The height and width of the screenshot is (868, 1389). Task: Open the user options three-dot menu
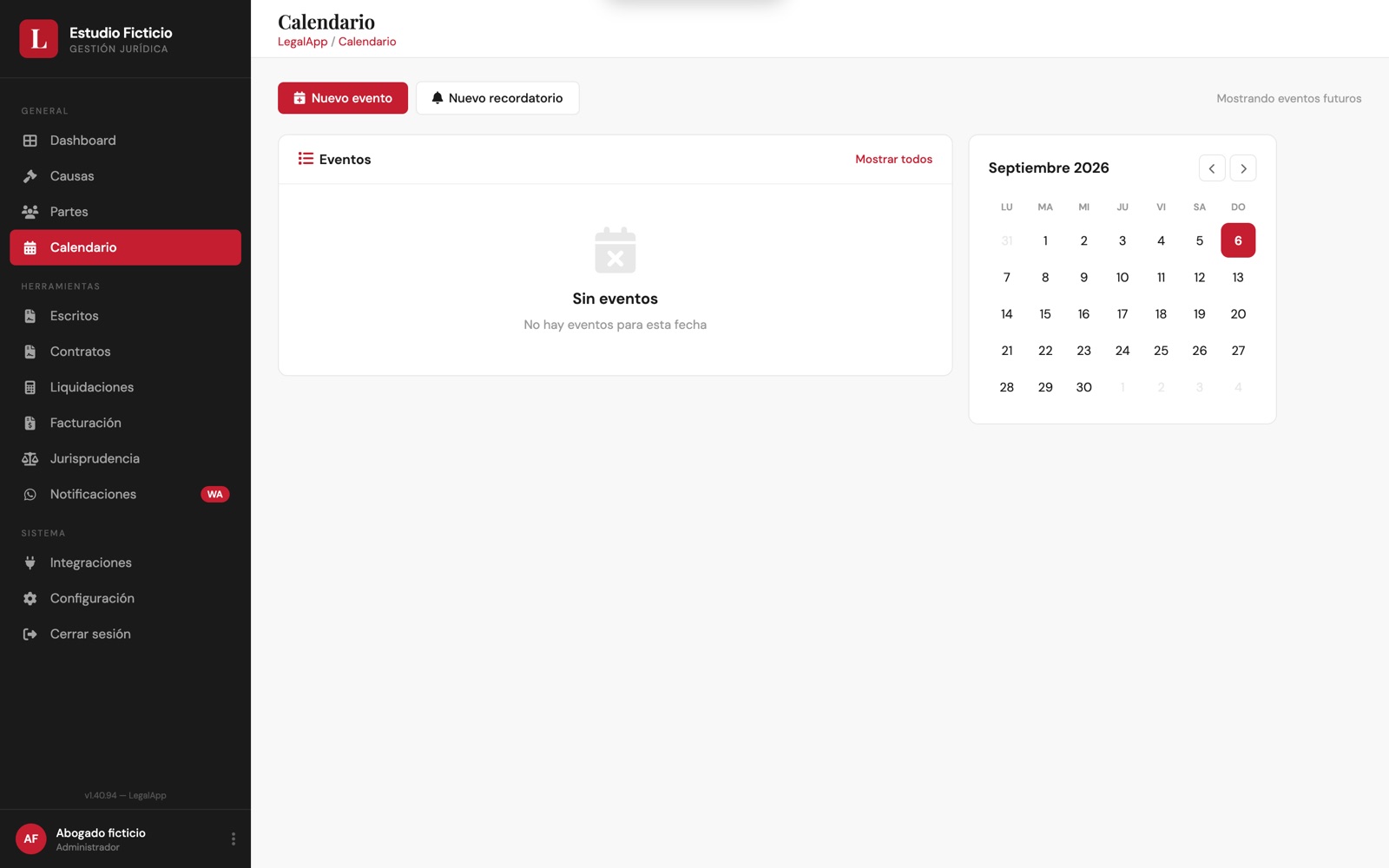click(x=233, y=838)
